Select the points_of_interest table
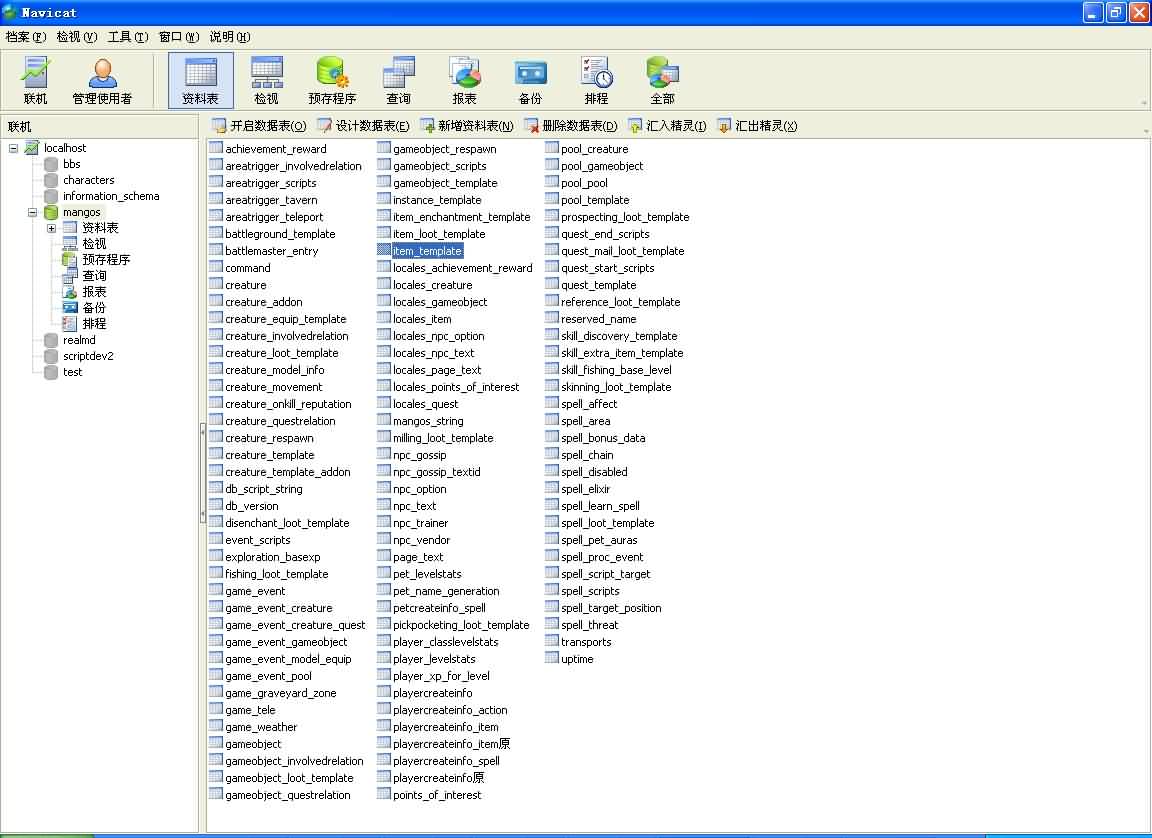 tap(437, 795)
